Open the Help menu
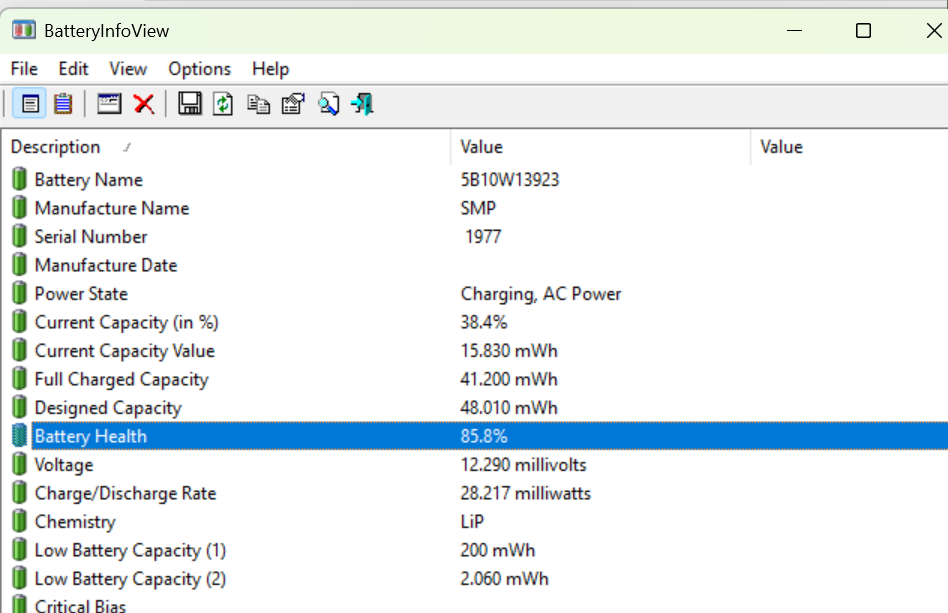 point(270,69)
